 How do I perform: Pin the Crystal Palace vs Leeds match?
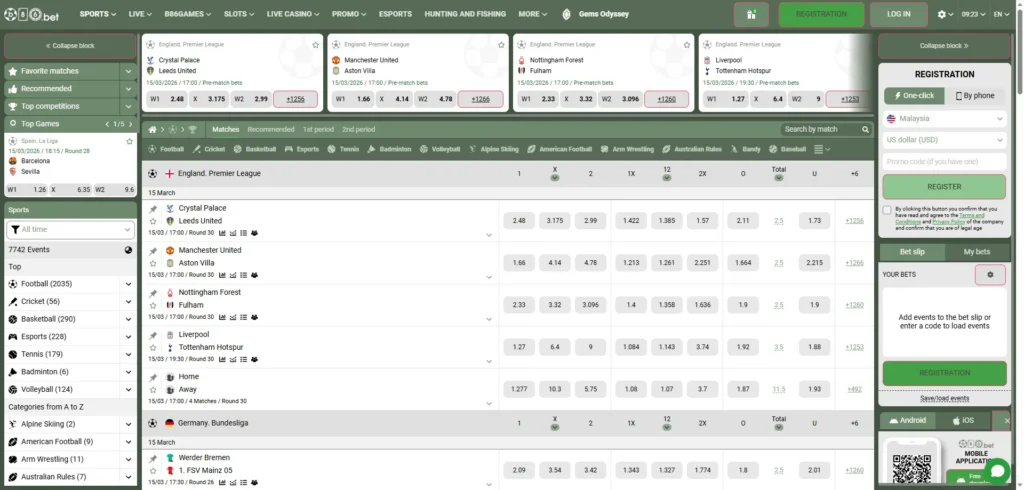[x=153, y=209]
